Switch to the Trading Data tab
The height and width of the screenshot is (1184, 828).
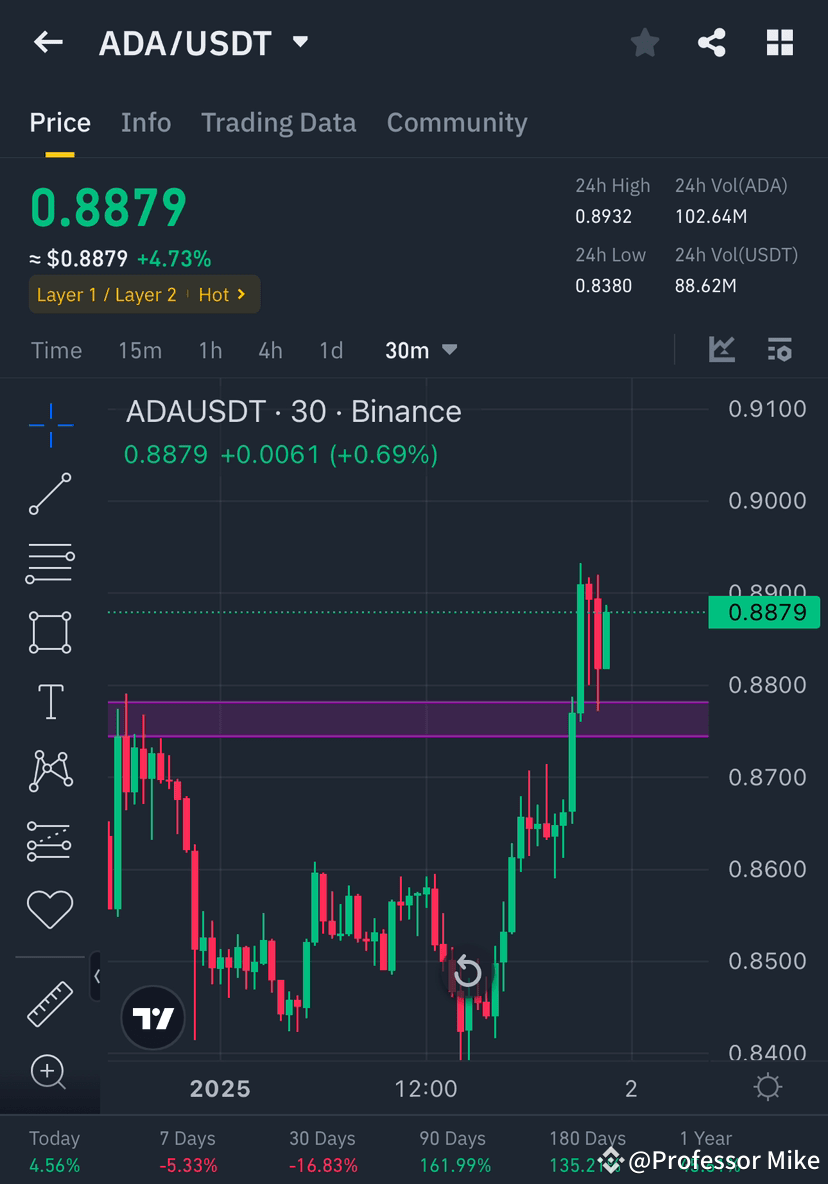pyautogui.click(x=278, y=122)
